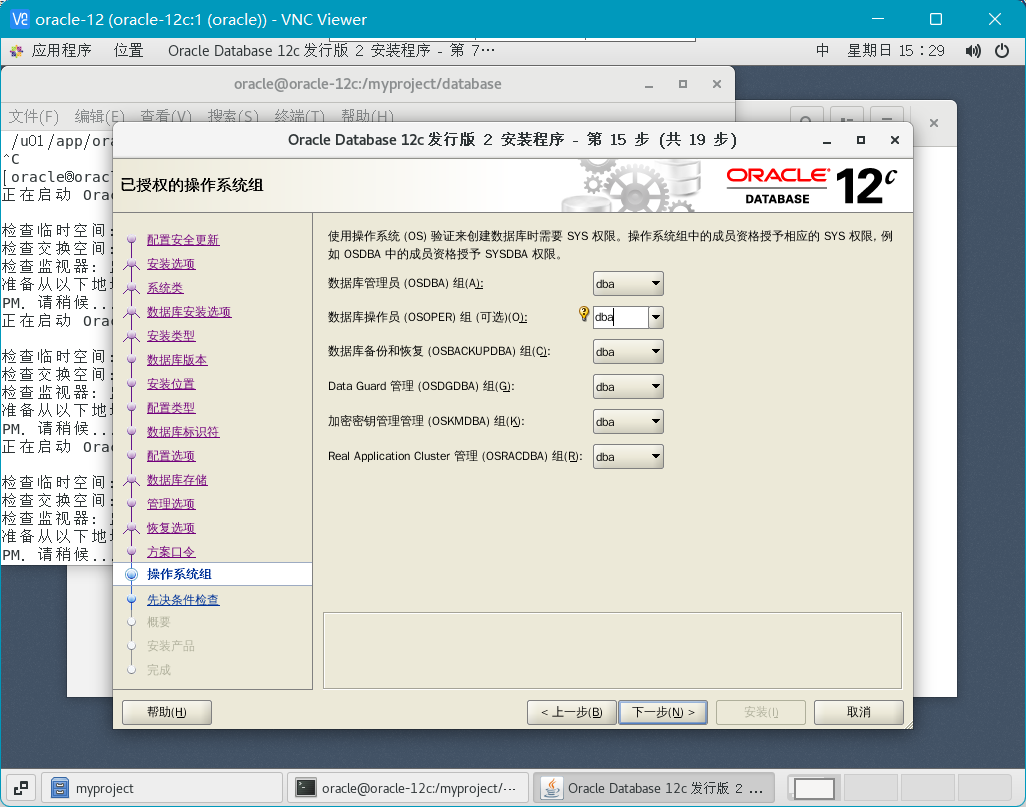Click the OSOPER hint lightbulb icon
1026x807 pixels.
584,314
